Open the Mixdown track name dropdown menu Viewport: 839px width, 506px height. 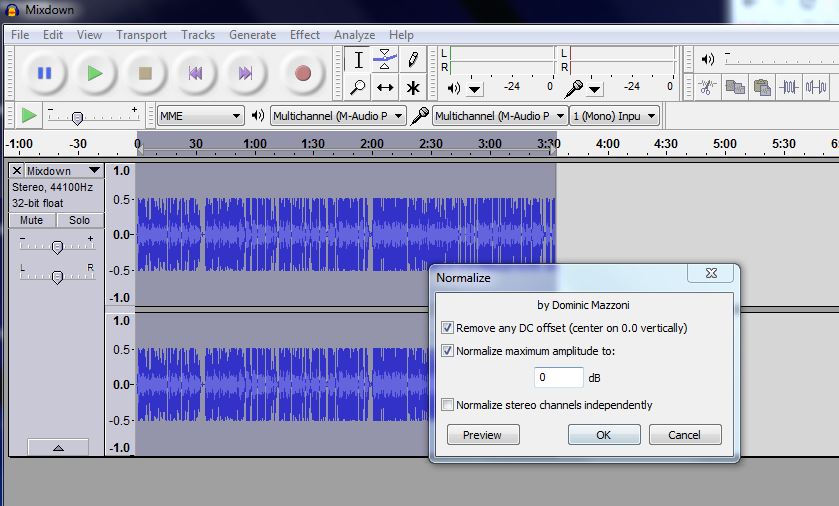pos(64,171)
